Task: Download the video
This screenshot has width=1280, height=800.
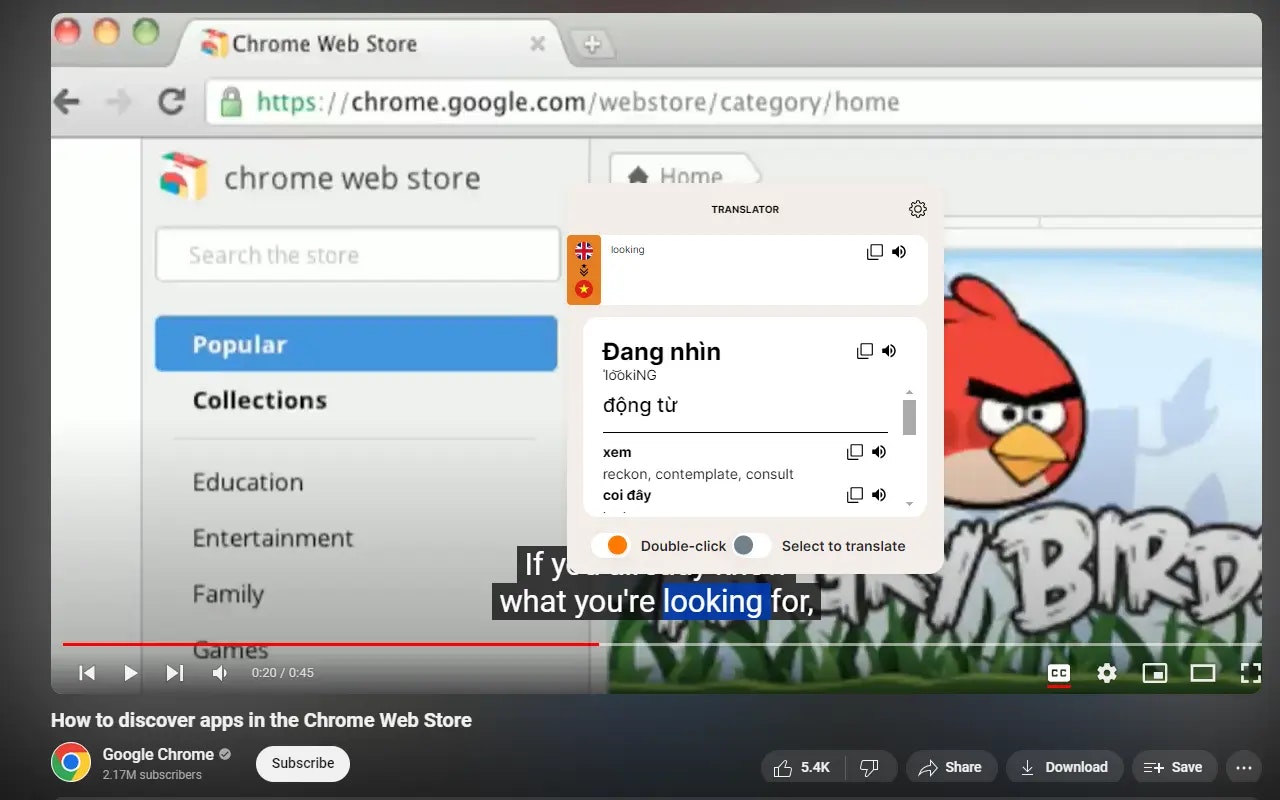Action: tap(1064, 767)
